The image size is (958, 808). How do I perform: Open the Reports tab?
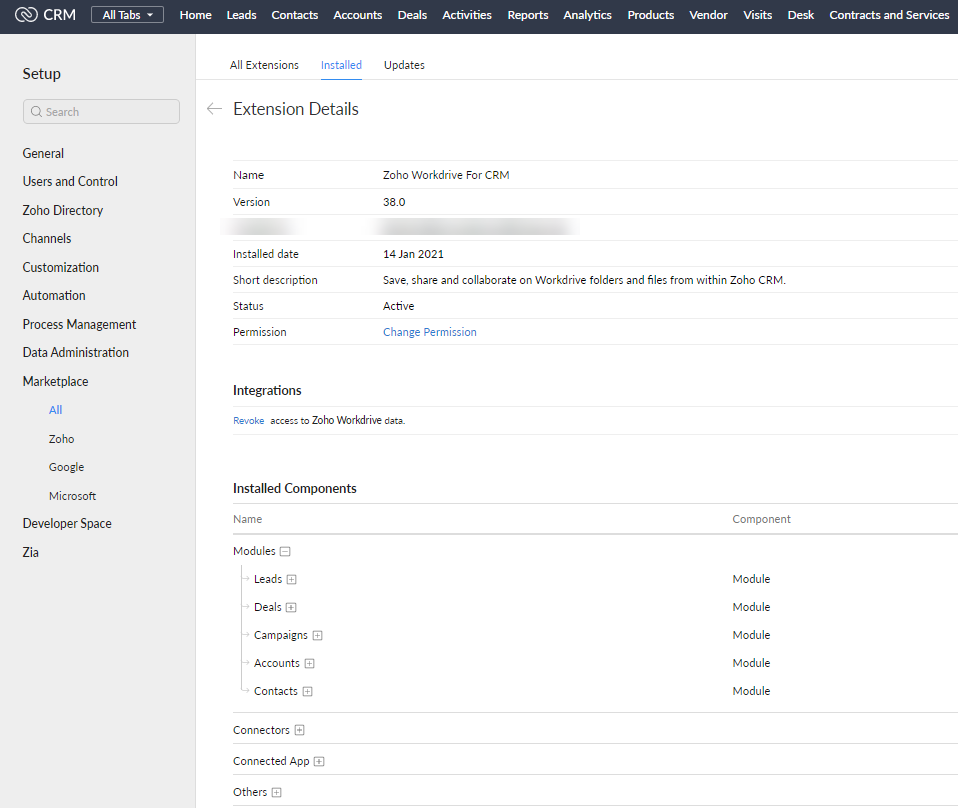pos(528,15)
